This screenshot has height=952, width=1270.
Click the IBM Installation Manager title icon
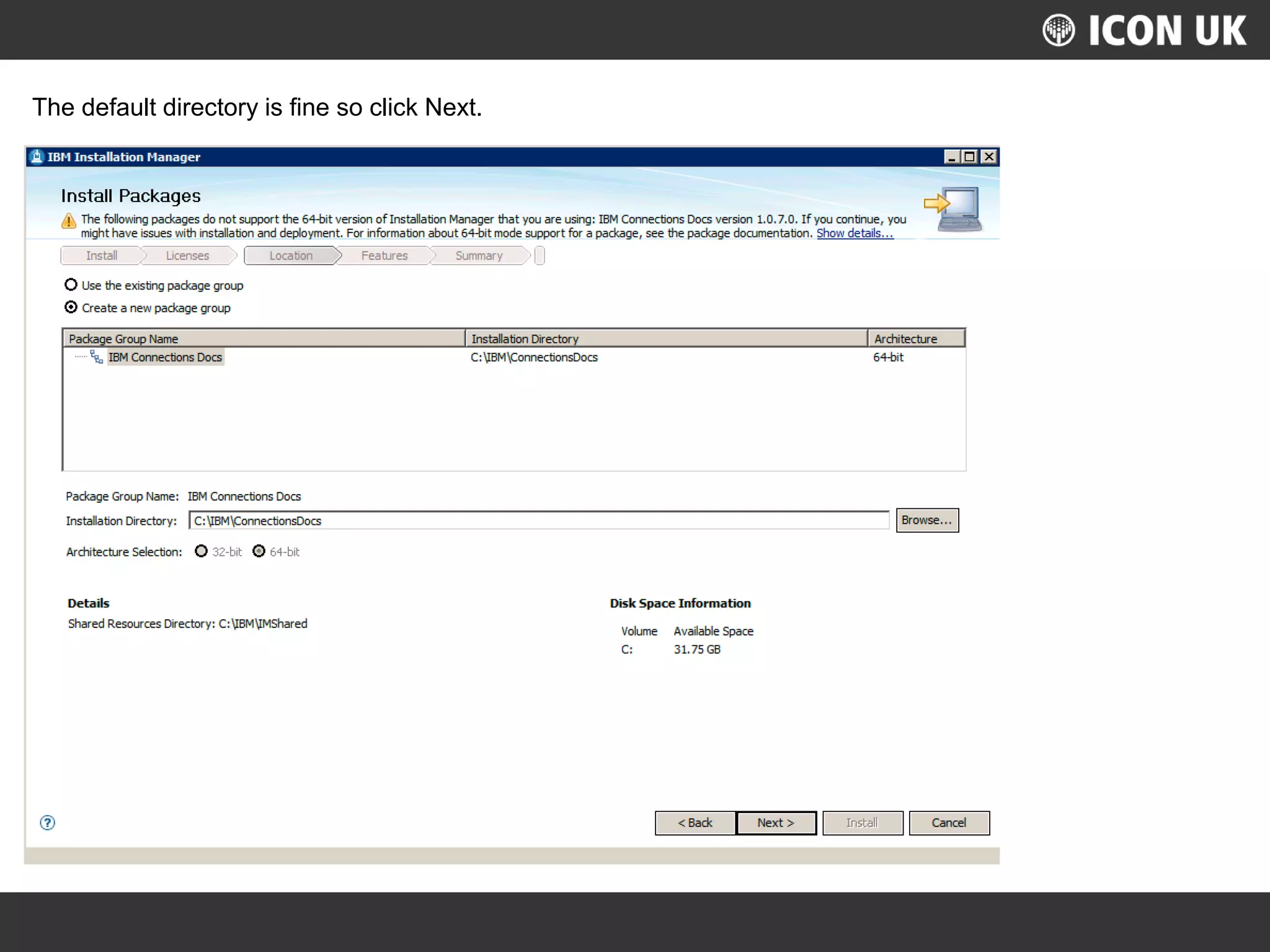pos(37,157)
